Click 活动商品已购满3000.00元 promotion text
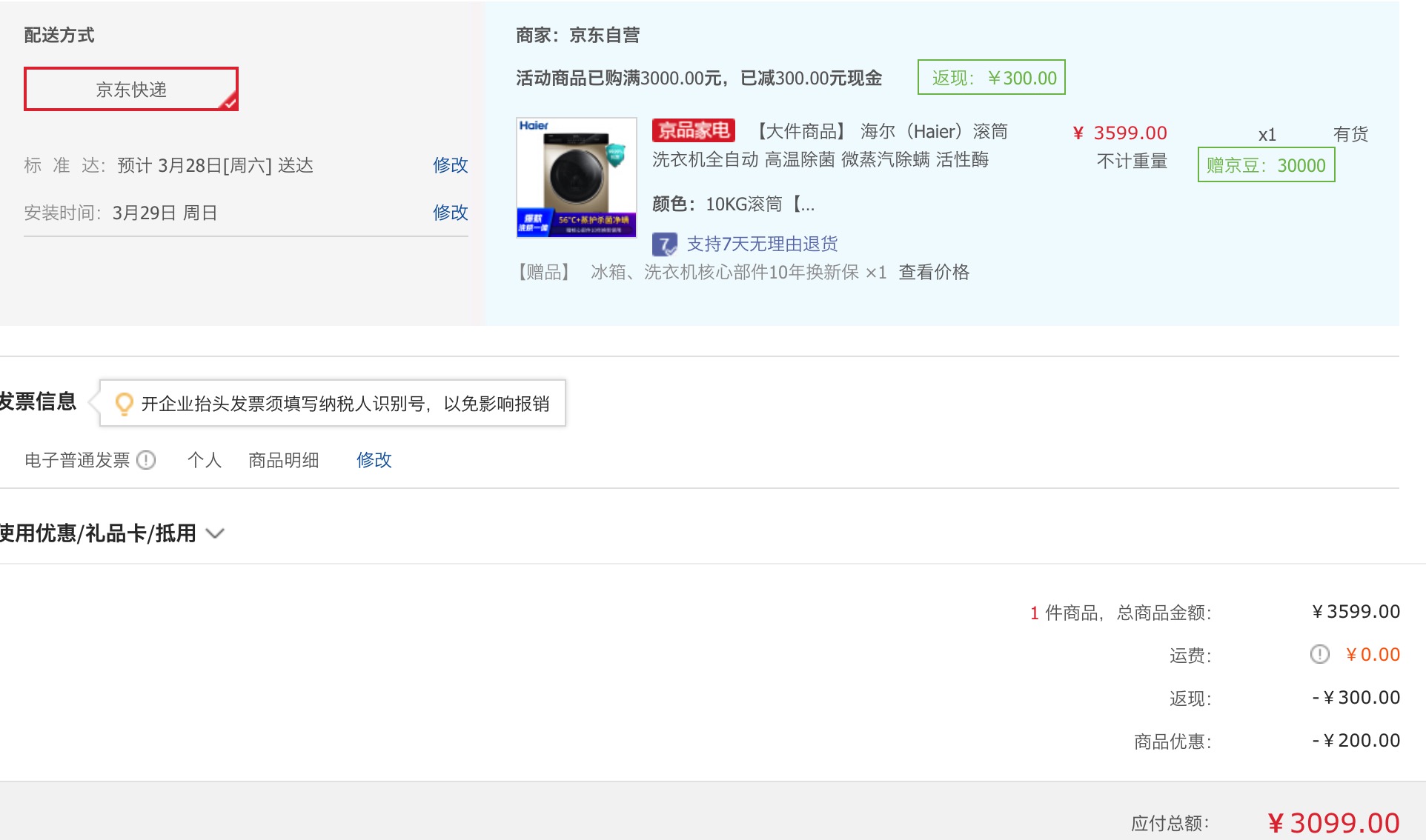This screenshot has width=1426, height=840. [x=699, y=79]
